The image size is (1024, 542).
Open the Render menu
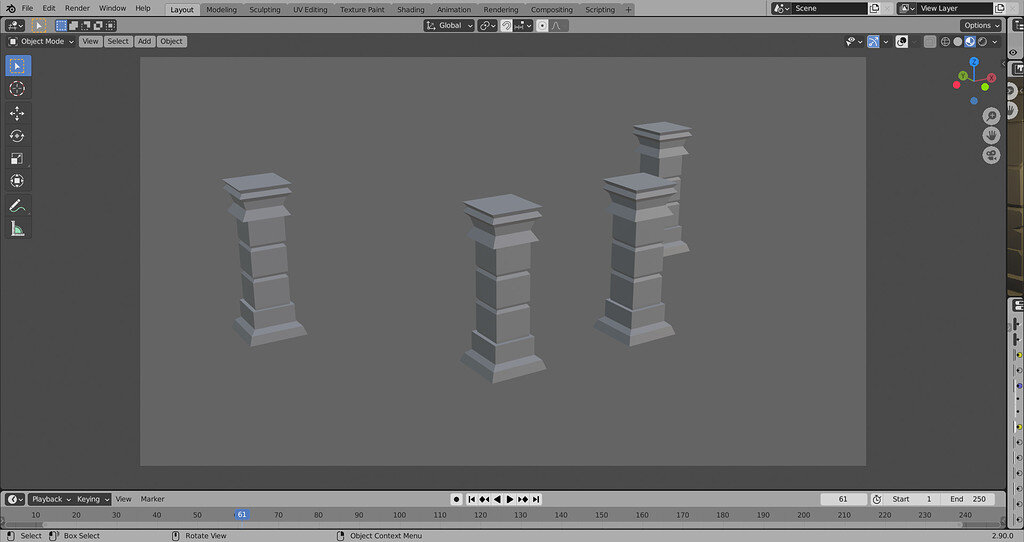point(77,8)
